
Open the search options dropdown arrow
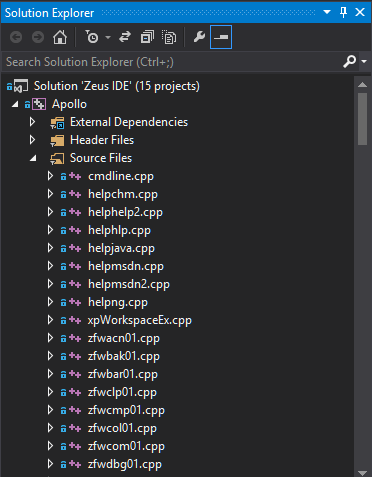(364, 62)
